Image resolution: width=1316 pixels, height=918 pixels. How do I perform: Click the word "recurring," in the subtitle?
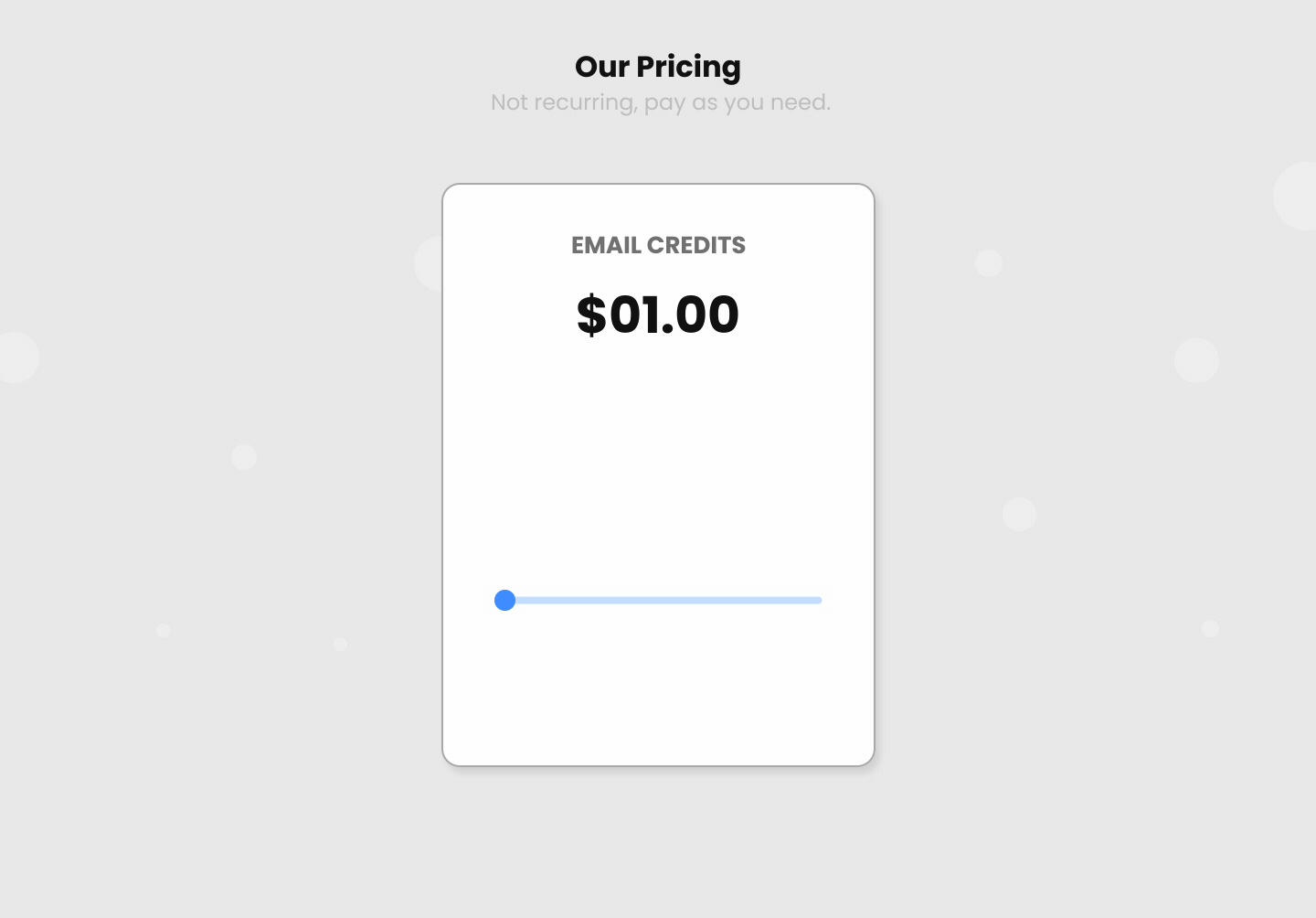coord(586,103)
